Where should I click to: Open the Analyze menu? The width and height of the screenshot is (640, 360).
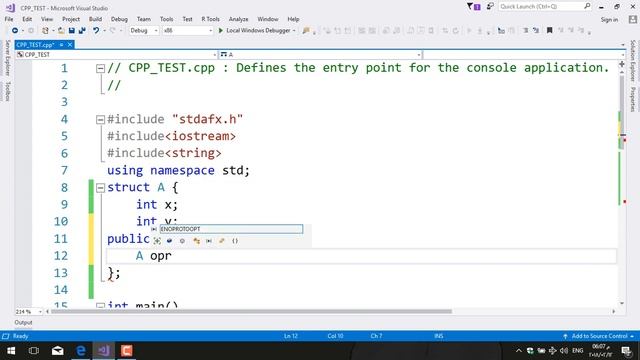[238, 19]
